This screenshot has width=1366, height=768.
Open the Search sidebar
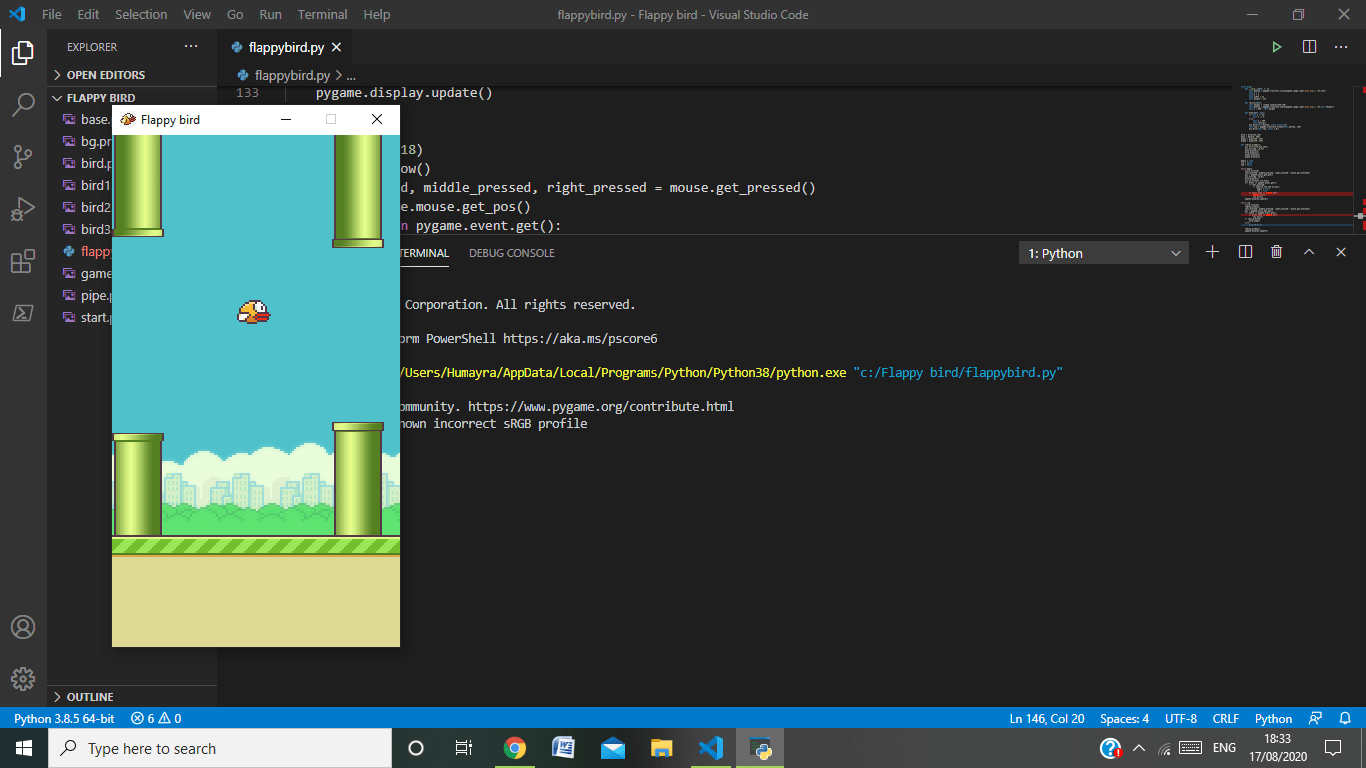coord(22,104)
